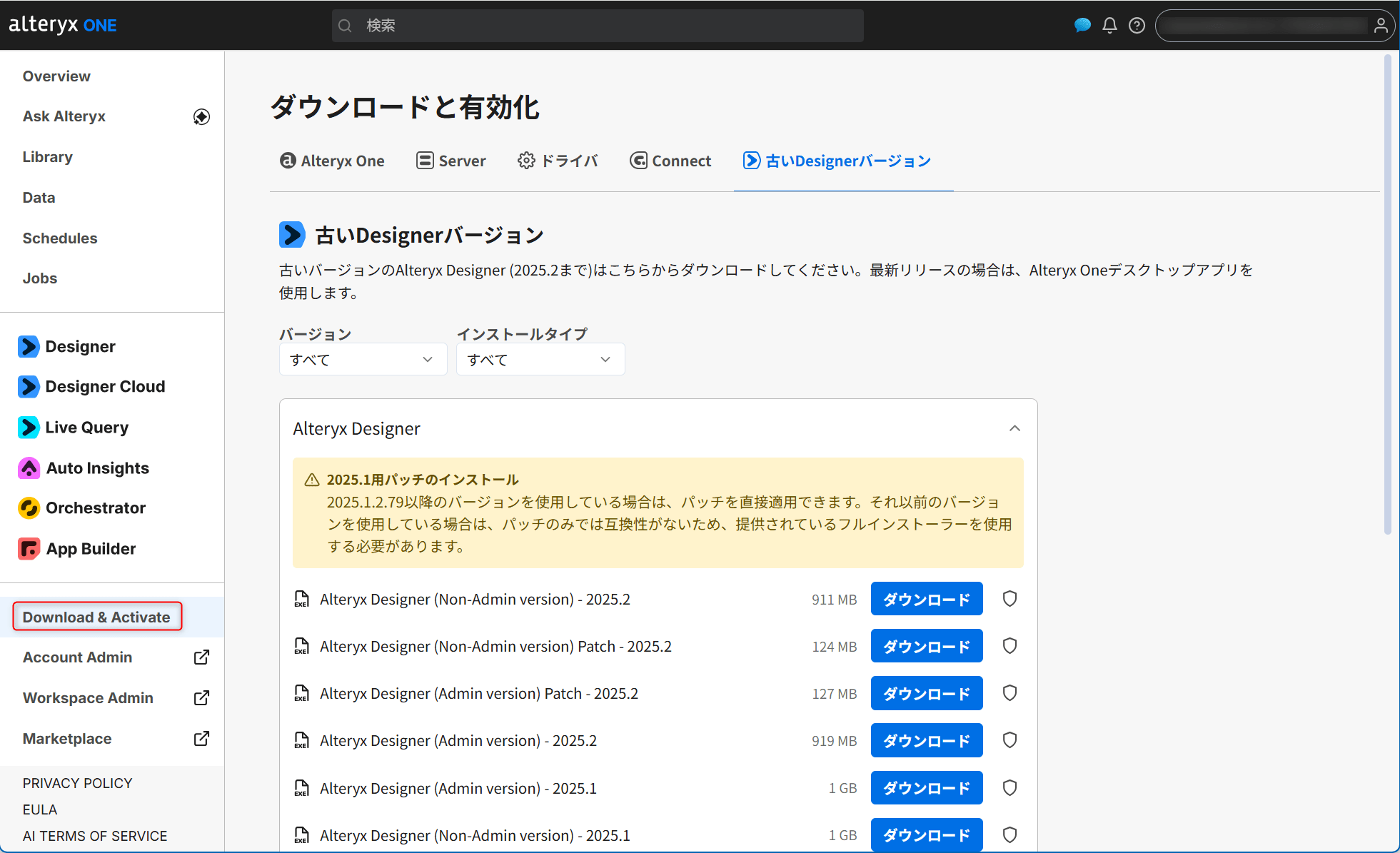Click shield icon for Admin version Patch 2025.2
This screenshot has width=1400, height=853.
point(1009,693)
